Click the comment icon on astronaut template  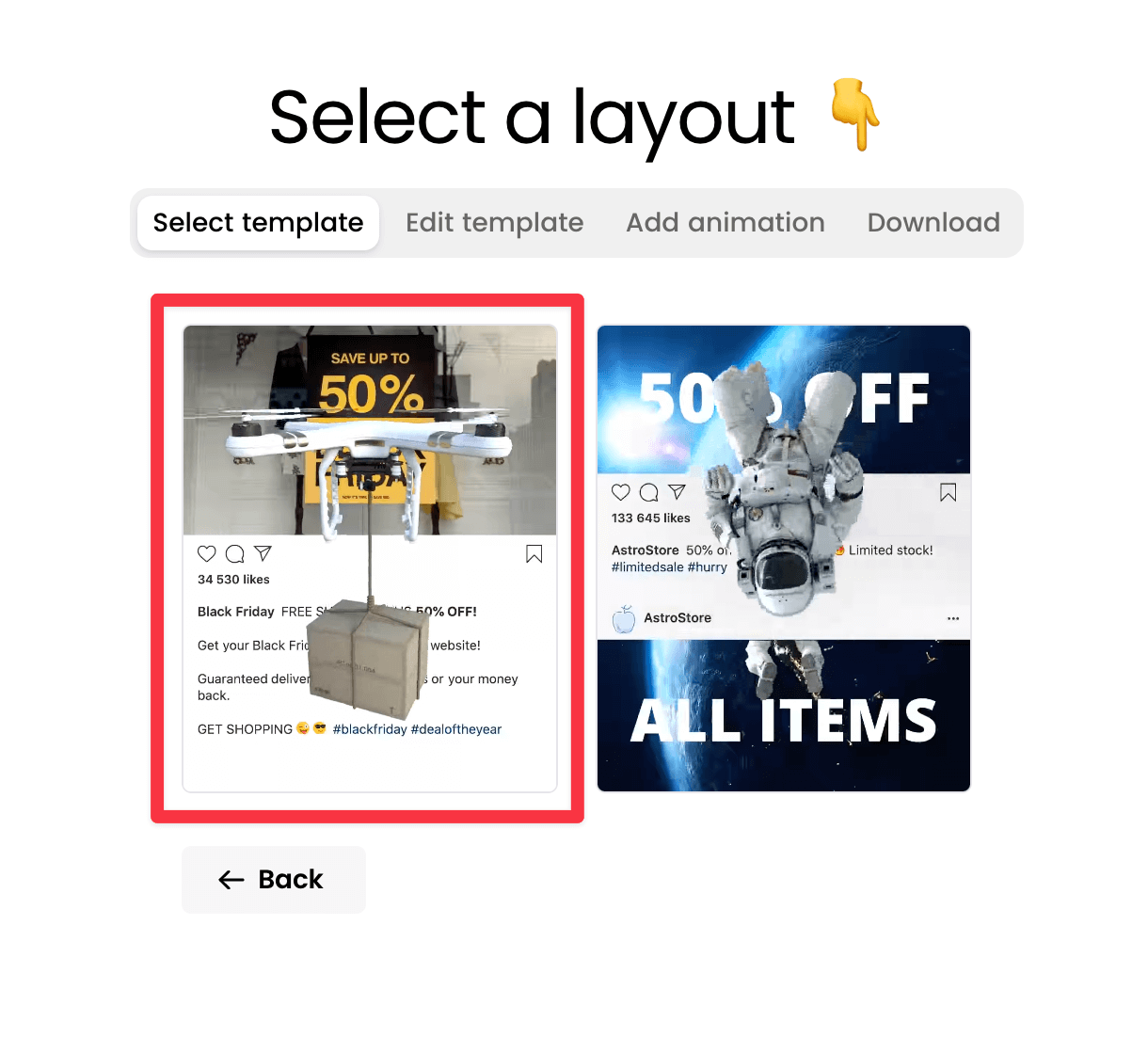649,492
